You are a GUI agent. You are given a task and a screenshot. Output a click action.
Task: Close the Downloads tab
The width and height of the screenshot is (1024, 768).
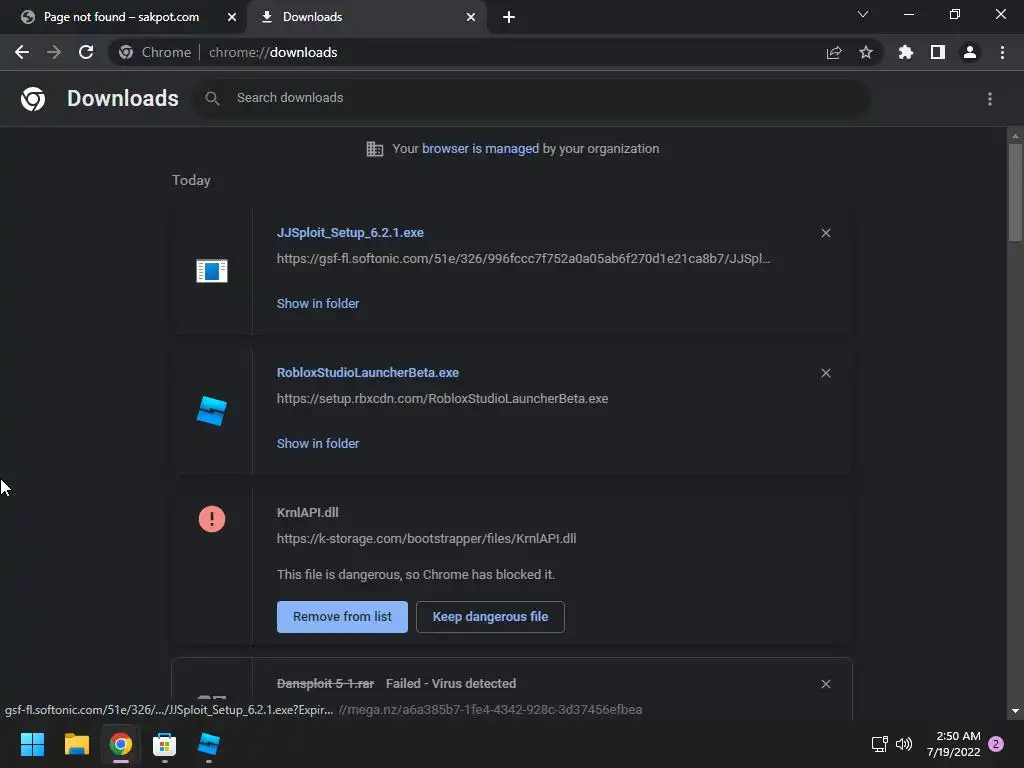pyautogui.click(x=471, y=17)
